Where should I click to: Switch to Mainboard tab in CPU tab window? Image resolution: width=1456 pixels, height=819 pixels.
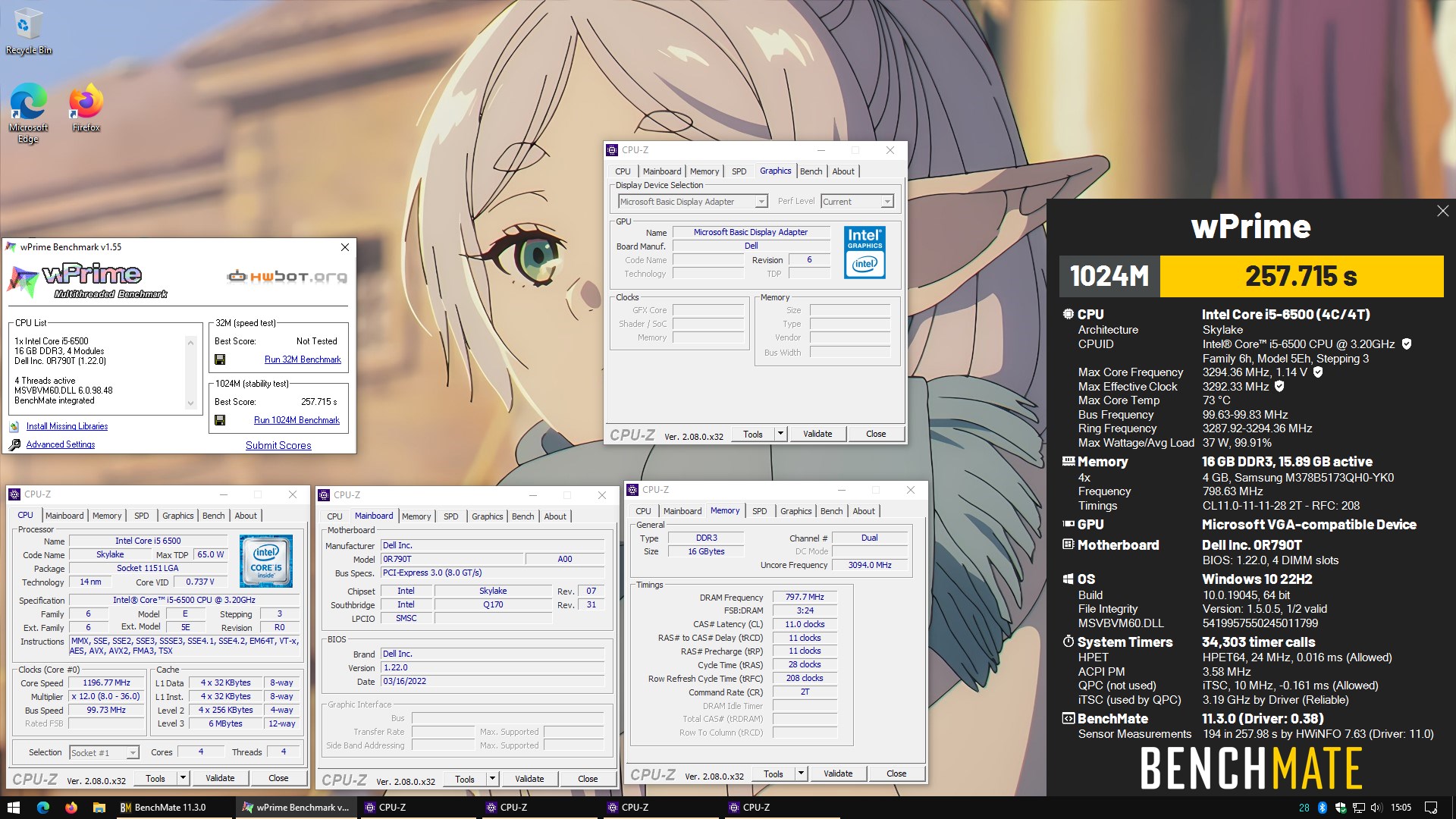pyautogui.click(x=64, y=516)
